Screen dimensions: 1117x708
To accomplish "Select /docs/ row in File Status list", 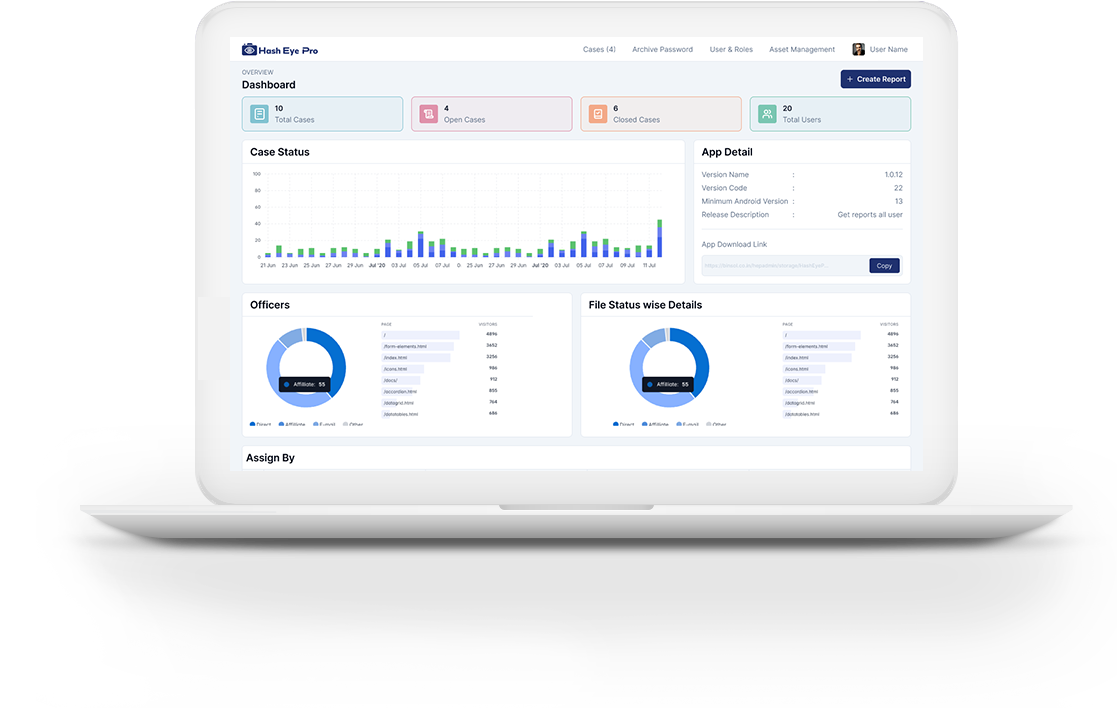I will (841, 380).
